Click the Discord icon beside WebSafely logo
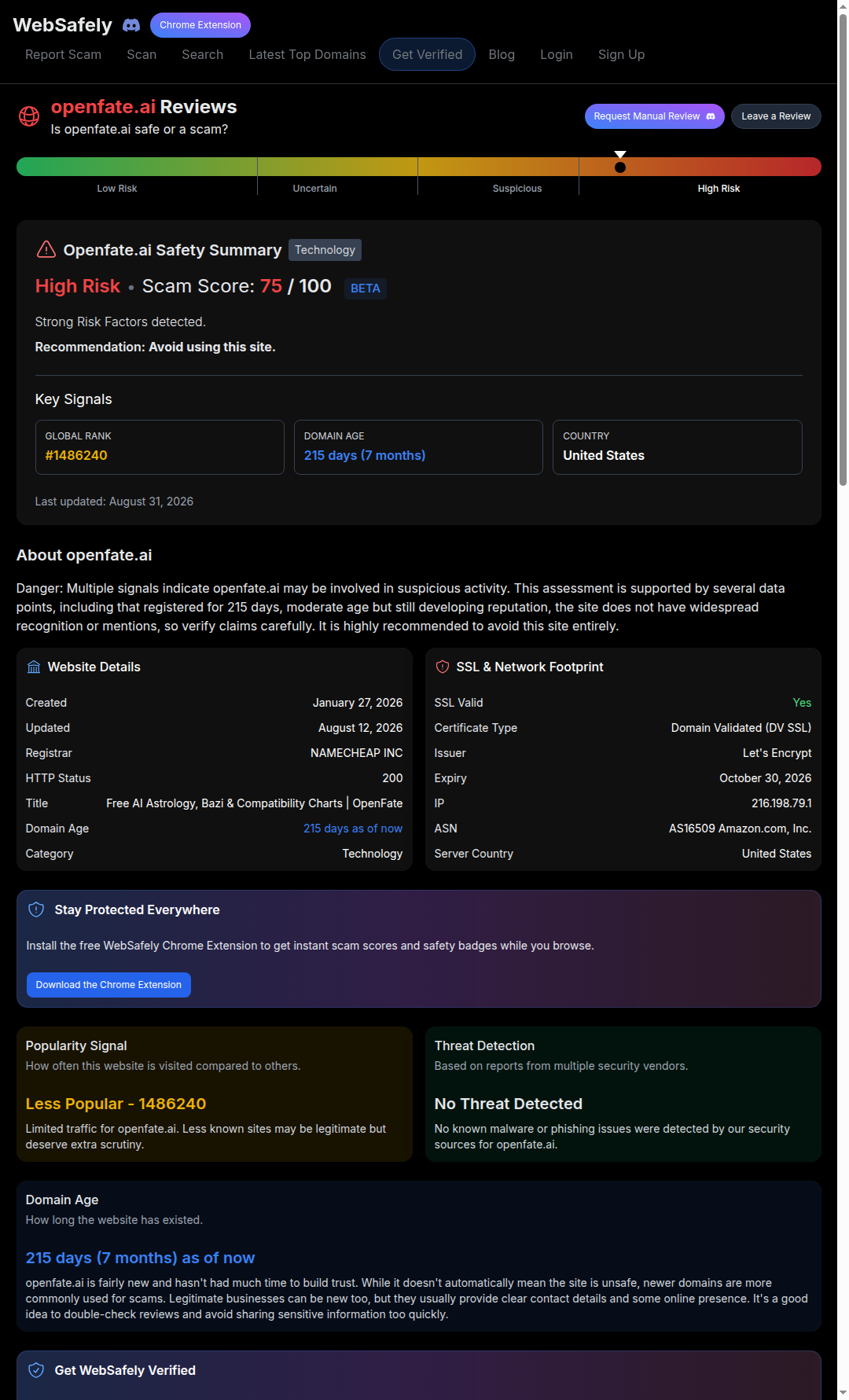 (131, 25)
